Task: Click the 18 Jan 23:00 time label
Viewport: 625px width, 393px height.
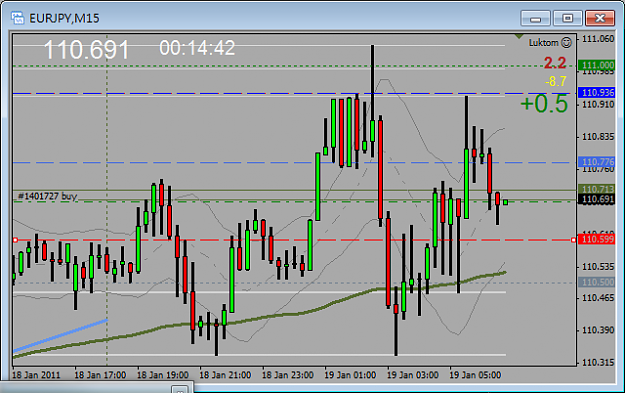Action: tap(288, 375)
